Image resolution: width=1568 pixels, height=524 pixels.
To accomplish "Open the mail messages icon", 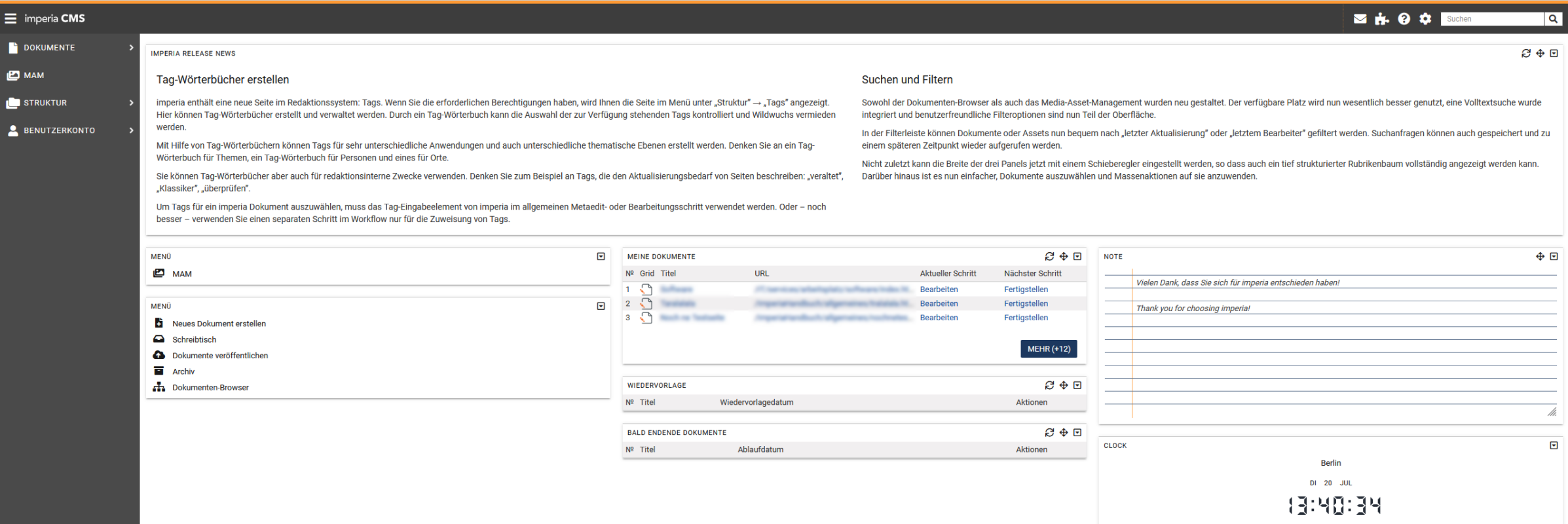I will pos(1360,19).
